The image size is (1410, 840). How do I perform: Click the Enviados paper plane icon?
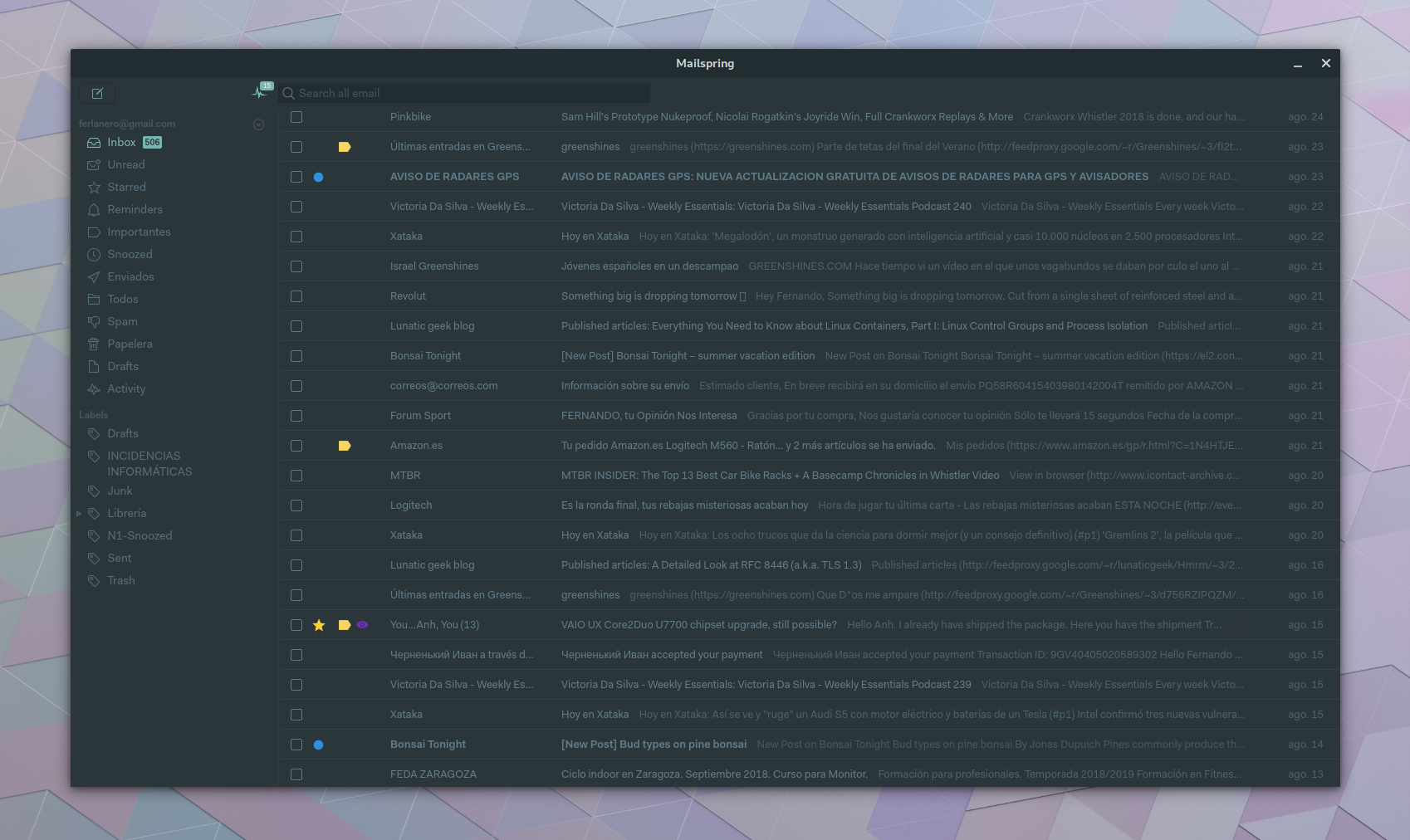pyautogui.click(x=94, y=277)
